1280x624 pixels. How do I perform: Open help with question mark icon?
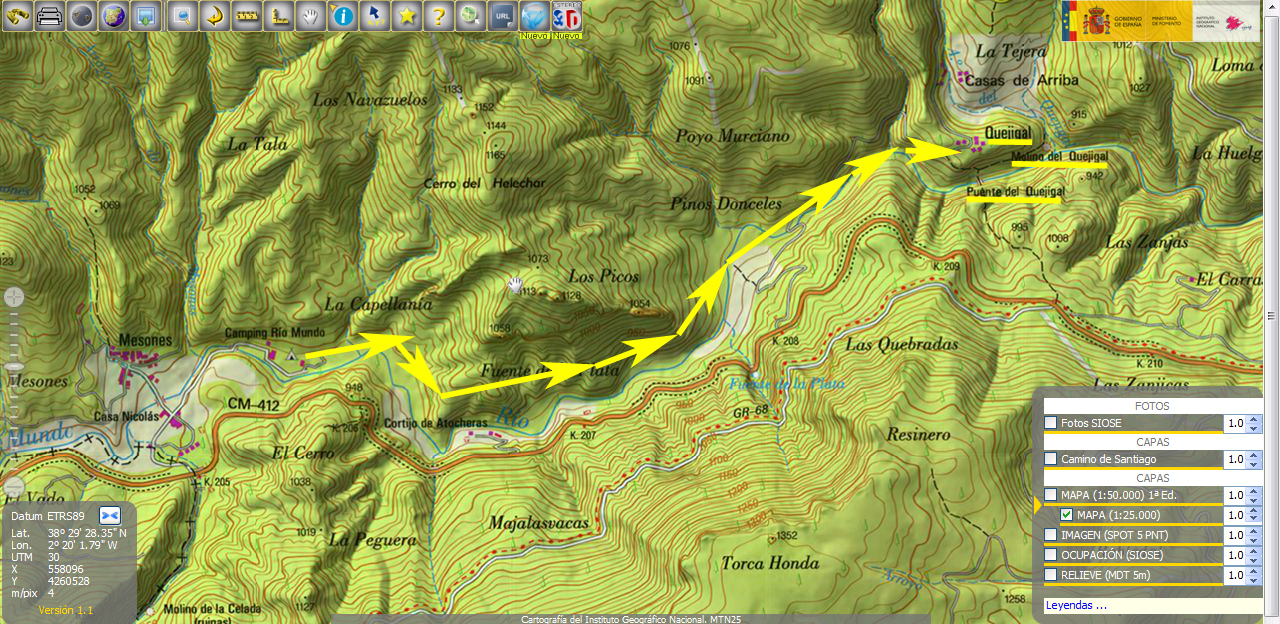click(437, 16)
